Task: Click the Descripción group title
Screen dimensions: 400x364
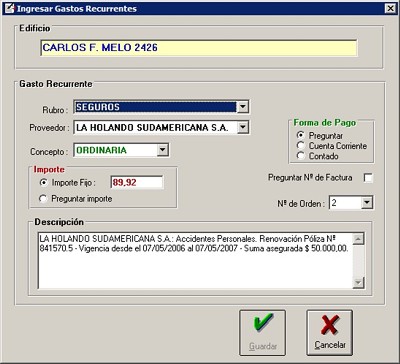Action: (x=59, y=222)
